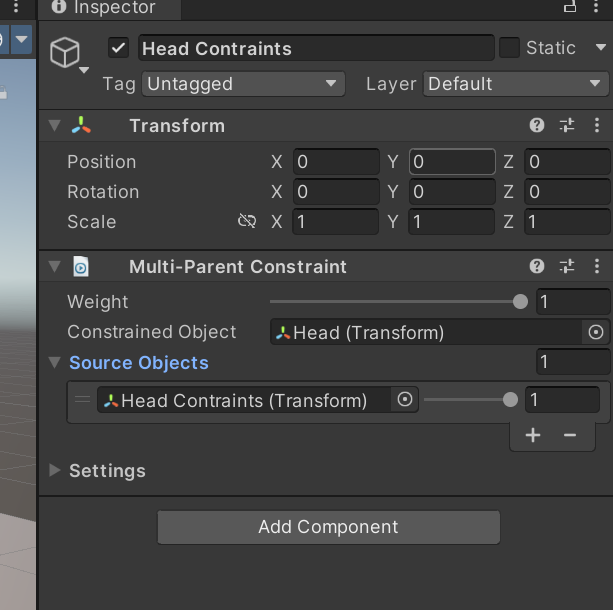The width and height of the screenshot is (613, 610).
Task: Open the Inspector panel three-dot menu
Action: click(x=596, y=6)
